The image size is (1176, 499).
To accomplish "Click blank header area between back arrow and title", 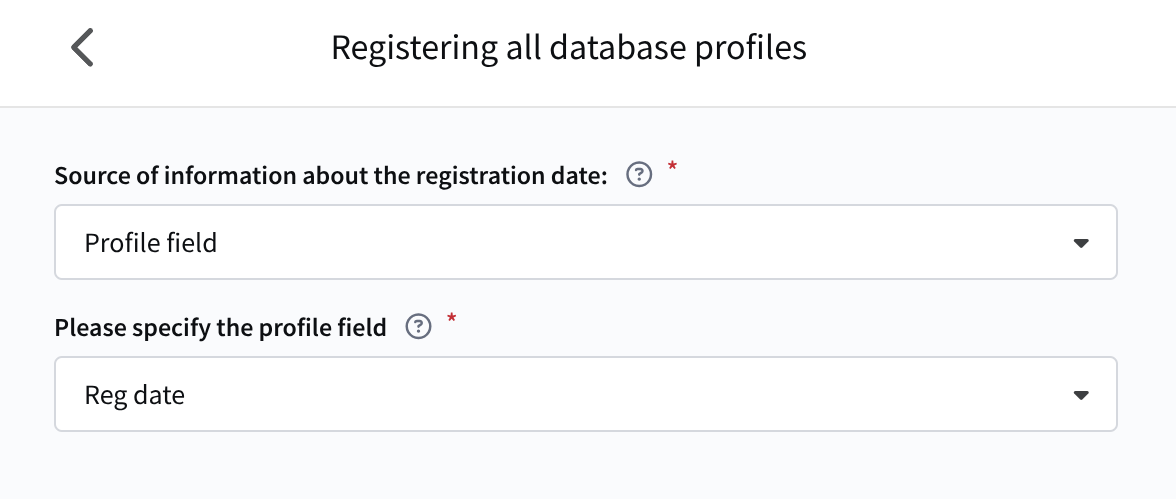I will [210, 48].
